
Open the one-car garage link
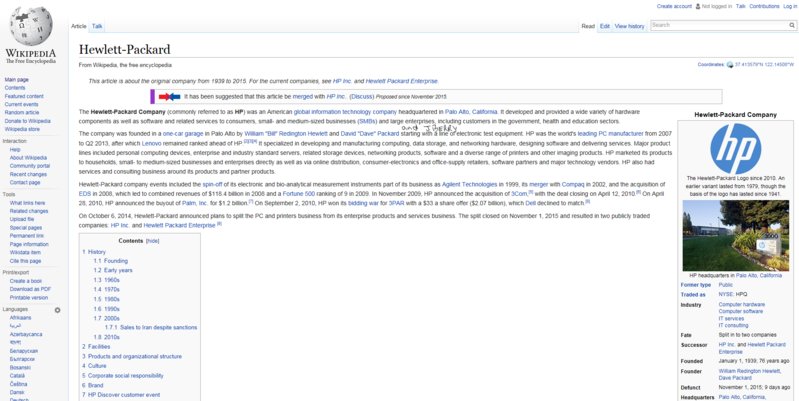(183, 133)
